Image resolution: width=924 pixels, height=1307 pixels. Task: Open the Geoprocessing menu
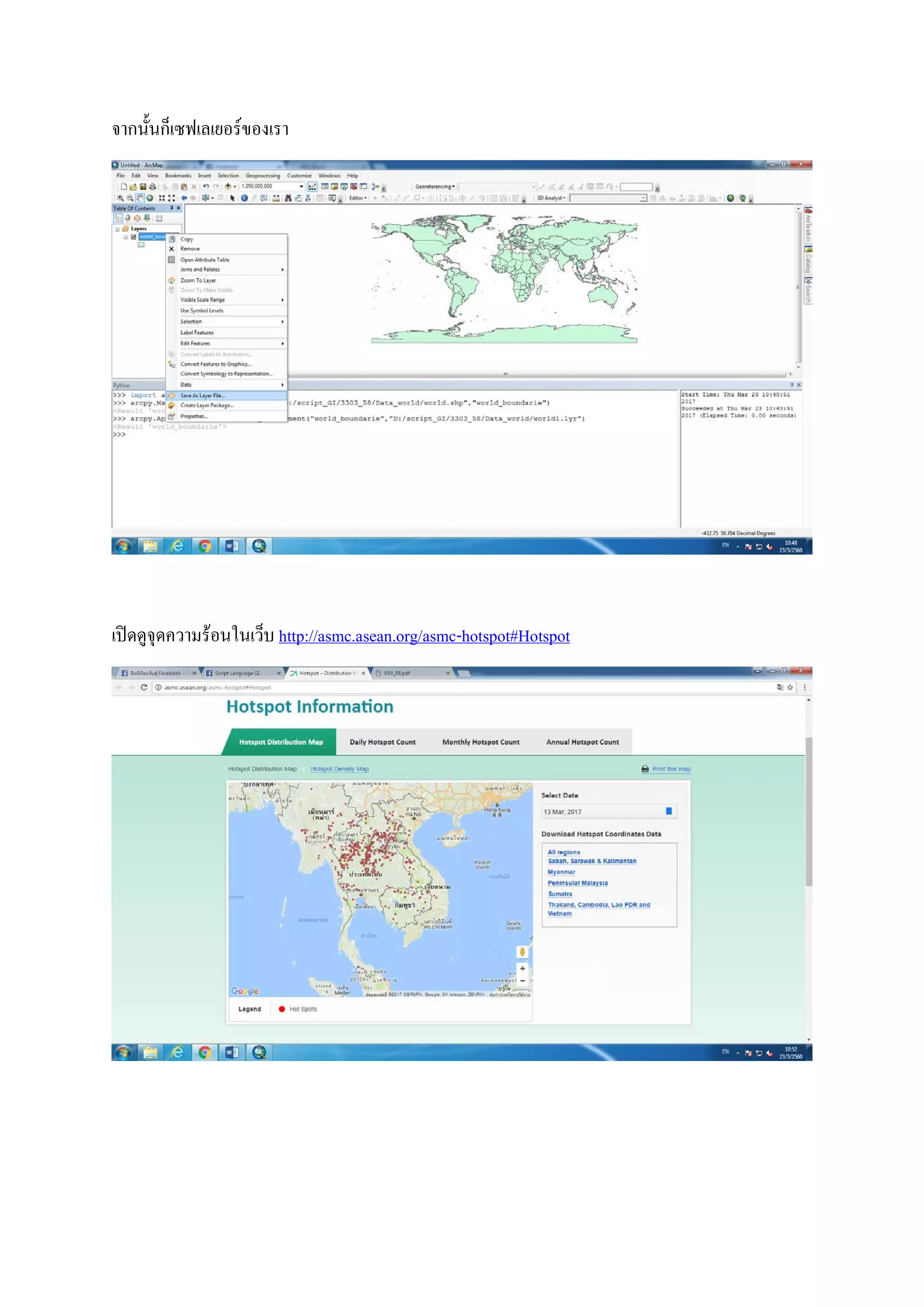coord(263,176)
